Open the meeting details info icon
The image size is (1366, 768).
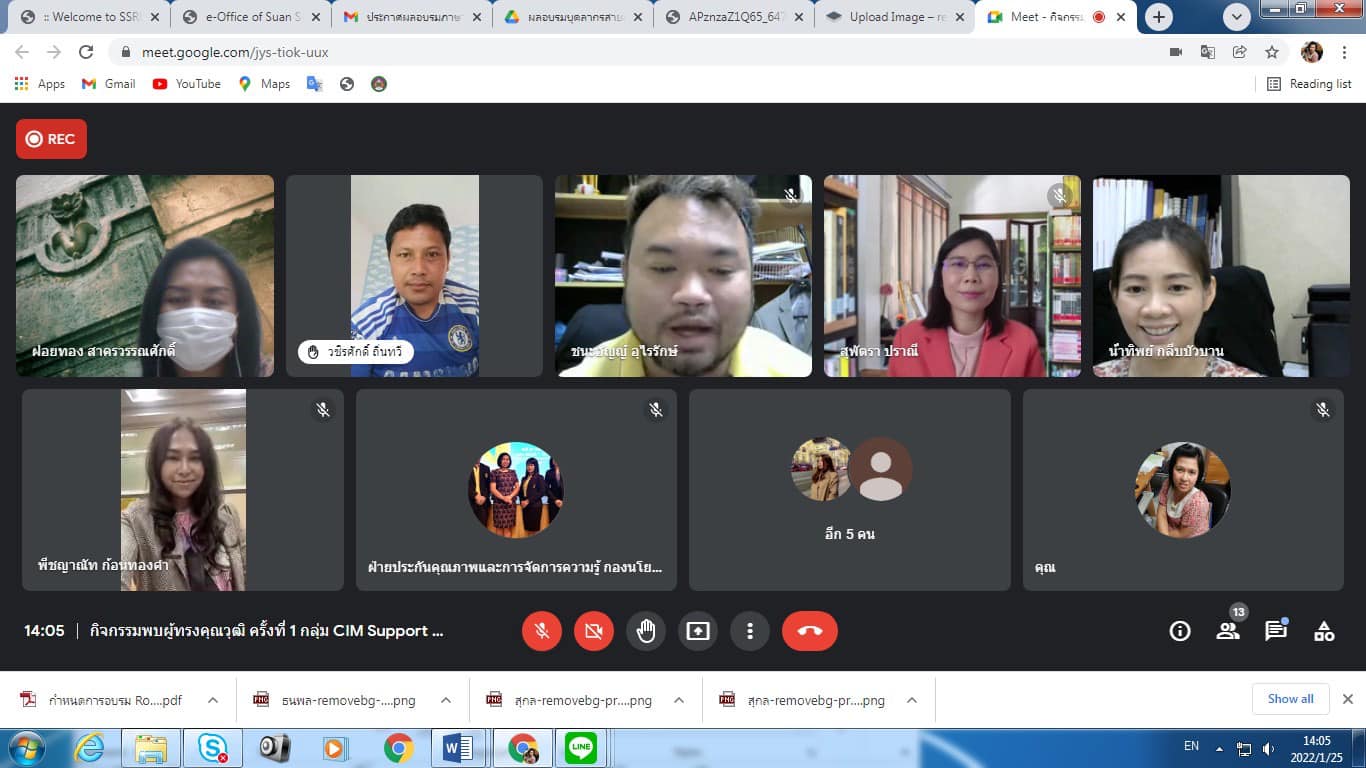[x=1180, y=631]
